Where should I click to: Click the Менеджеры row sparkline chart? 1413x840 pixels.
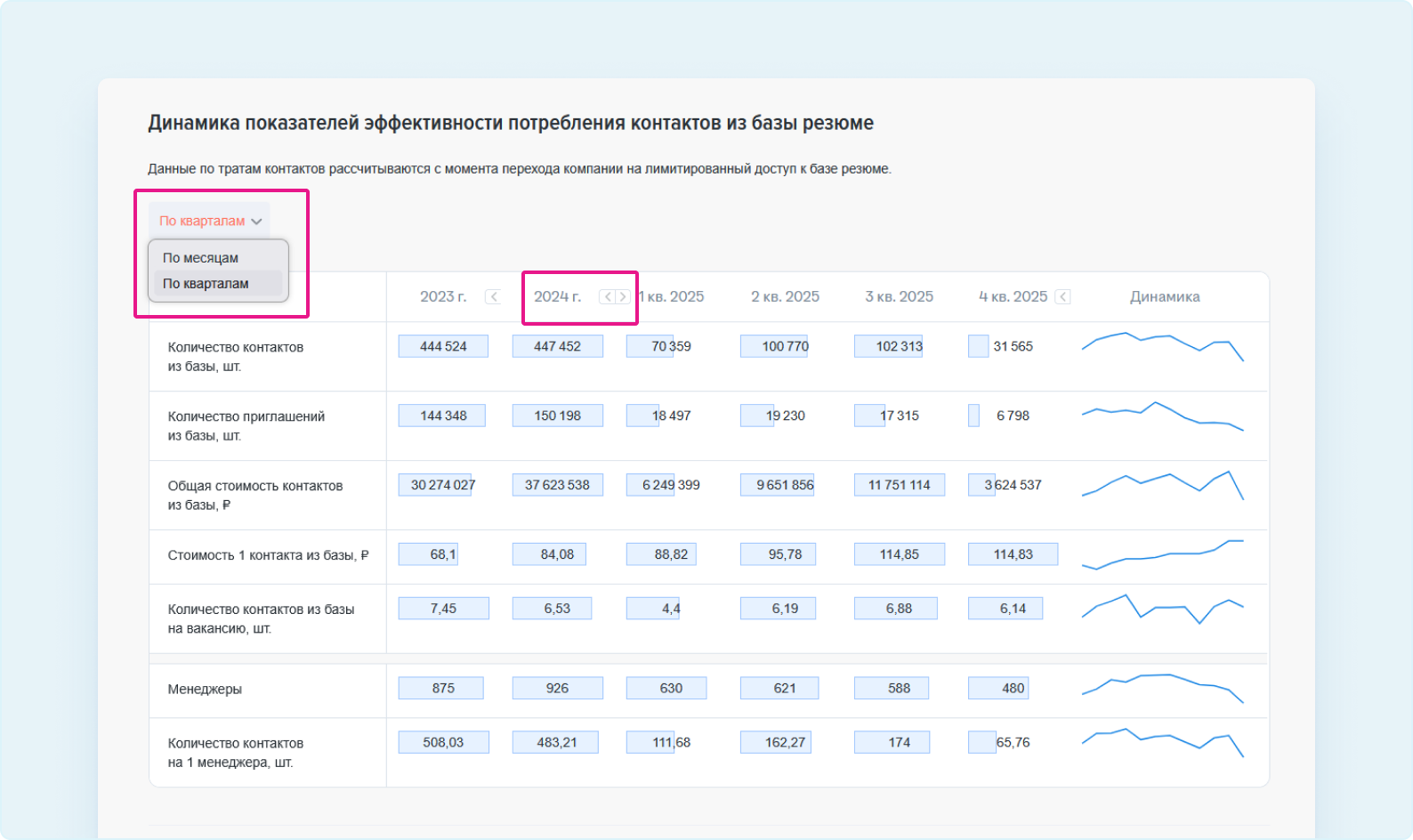click(1162, 688)
